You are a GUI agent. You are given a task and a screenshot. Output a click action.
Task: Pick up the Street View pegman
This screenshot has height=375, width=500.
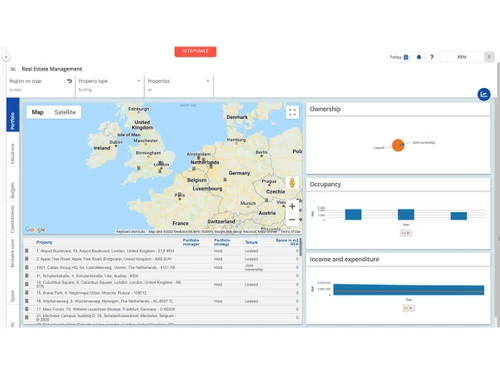[292, 183]
